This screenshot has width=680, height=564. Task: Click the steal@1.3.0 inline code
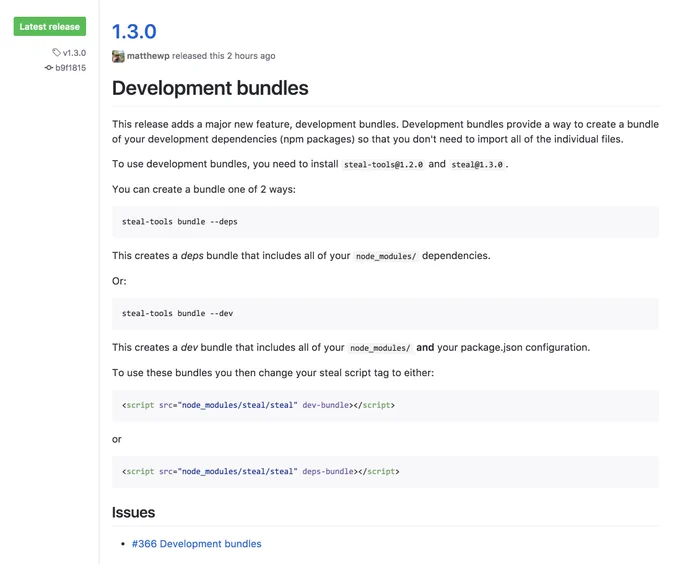pos(477,165)
